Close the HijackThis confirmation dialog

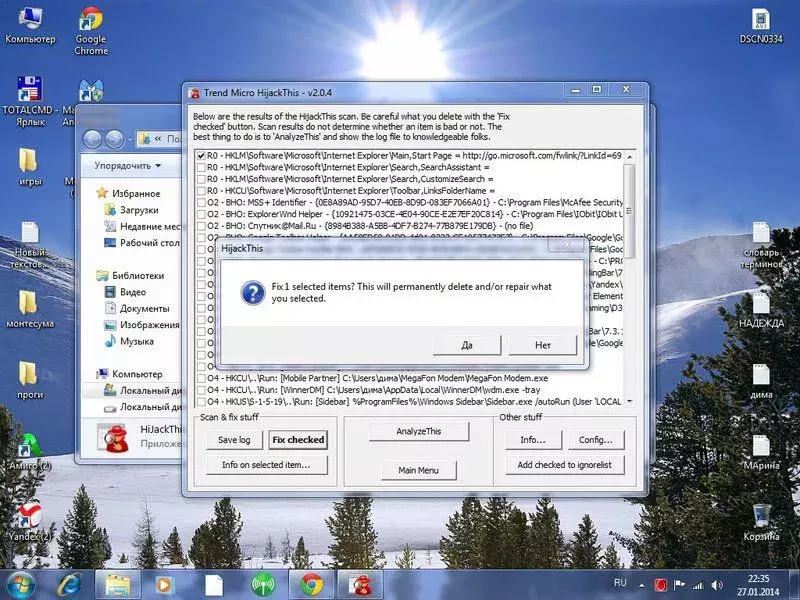(566, 245)
